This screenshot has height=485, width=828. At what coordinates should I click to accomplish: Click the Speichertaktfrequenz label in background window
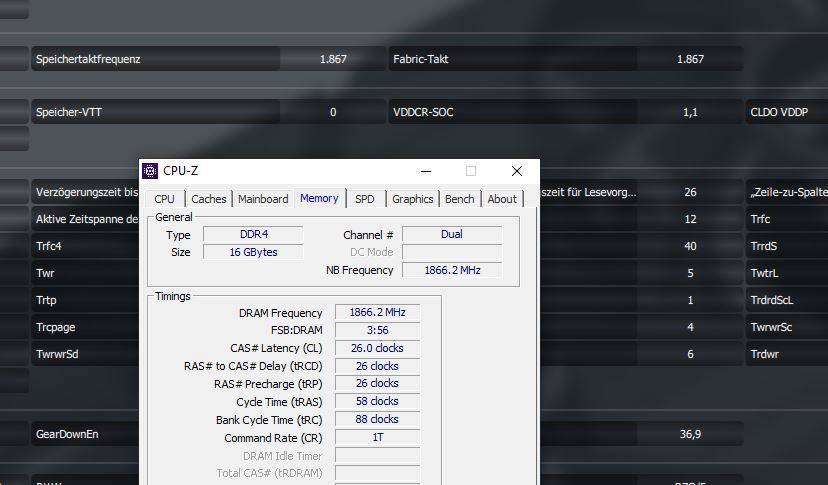click(88, 59)
